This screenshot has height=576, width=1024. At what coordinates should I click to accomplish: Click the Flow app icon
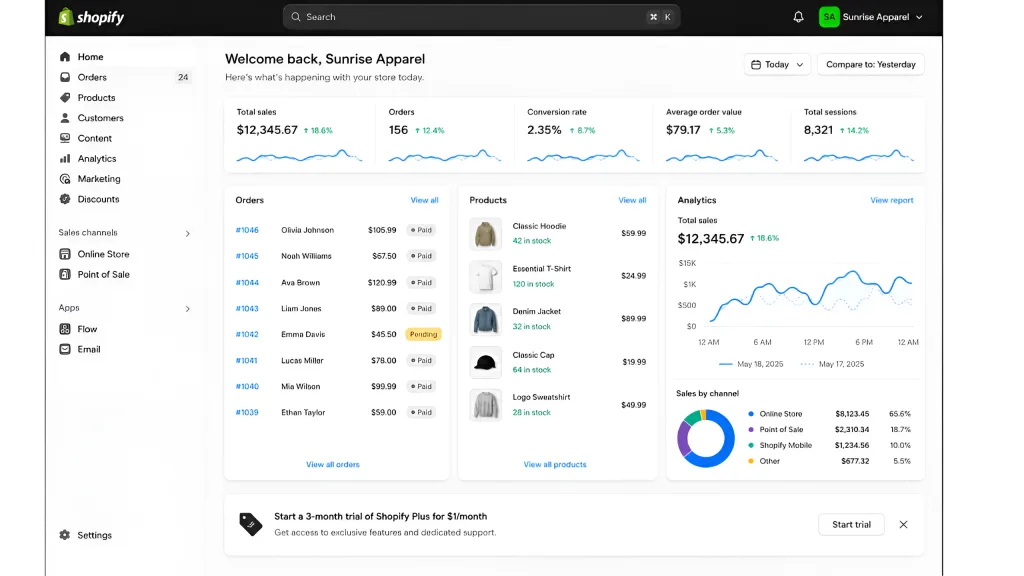point(65,328)
